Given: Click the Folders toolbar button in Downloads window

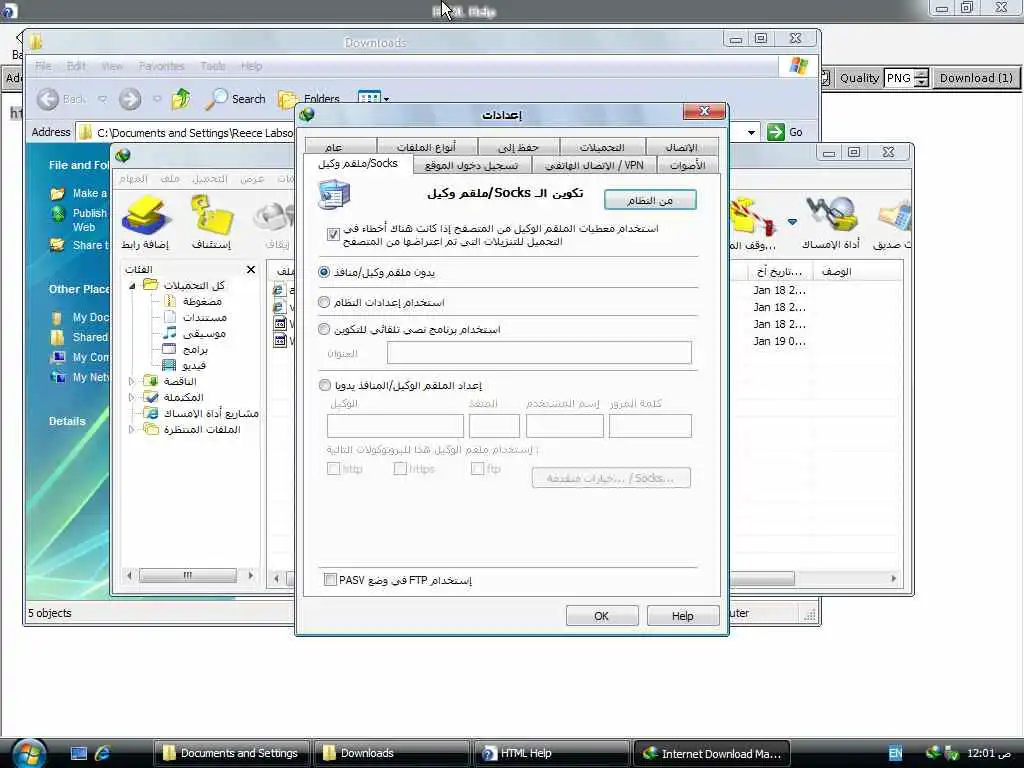Looking at the screenshot, I should click(310, 99).
